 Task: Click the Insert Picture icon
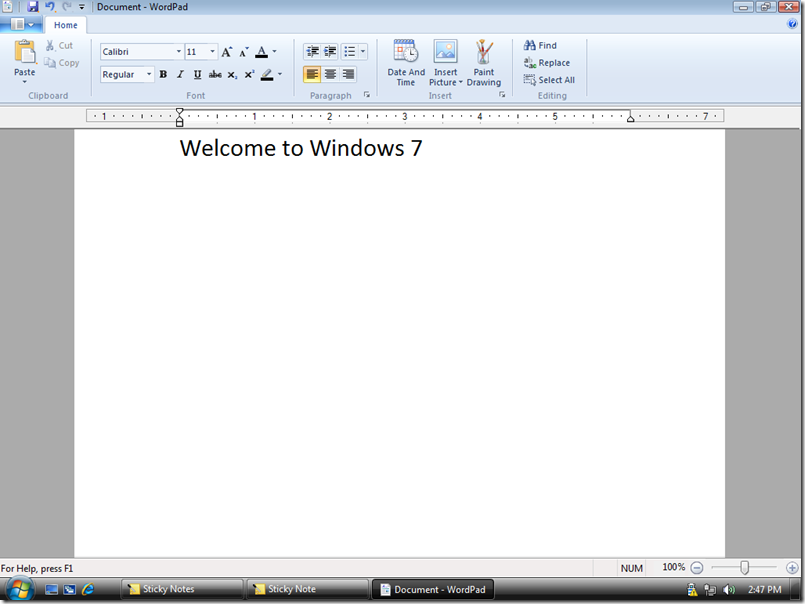pos(445,51)
